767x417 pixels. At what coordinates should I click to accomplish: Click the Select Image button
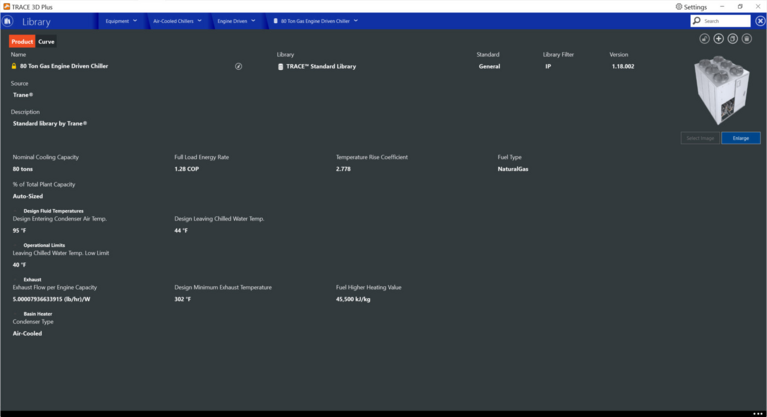coord(700,138)
